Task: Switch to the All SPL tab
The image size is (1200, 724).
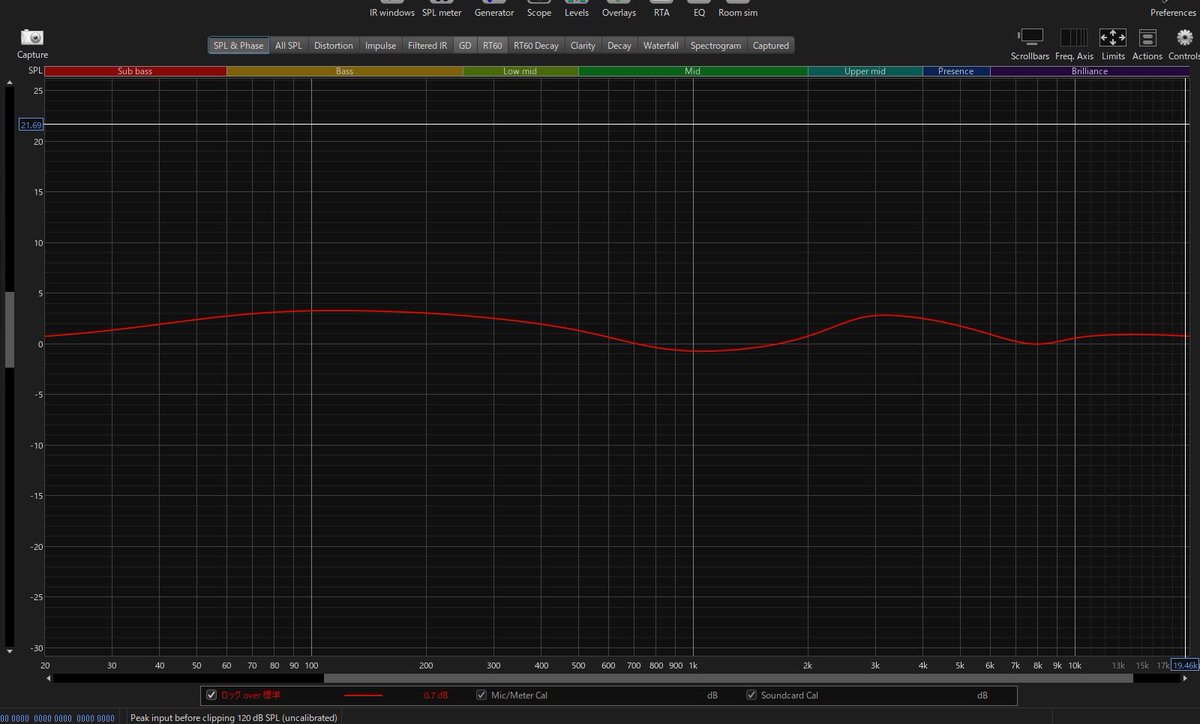Action: 288,45
